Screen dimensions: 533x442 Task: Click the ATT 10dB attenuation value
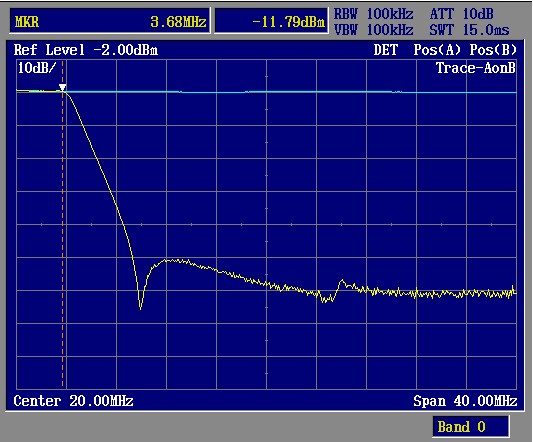pyautogui.click(x=461, y=14)
